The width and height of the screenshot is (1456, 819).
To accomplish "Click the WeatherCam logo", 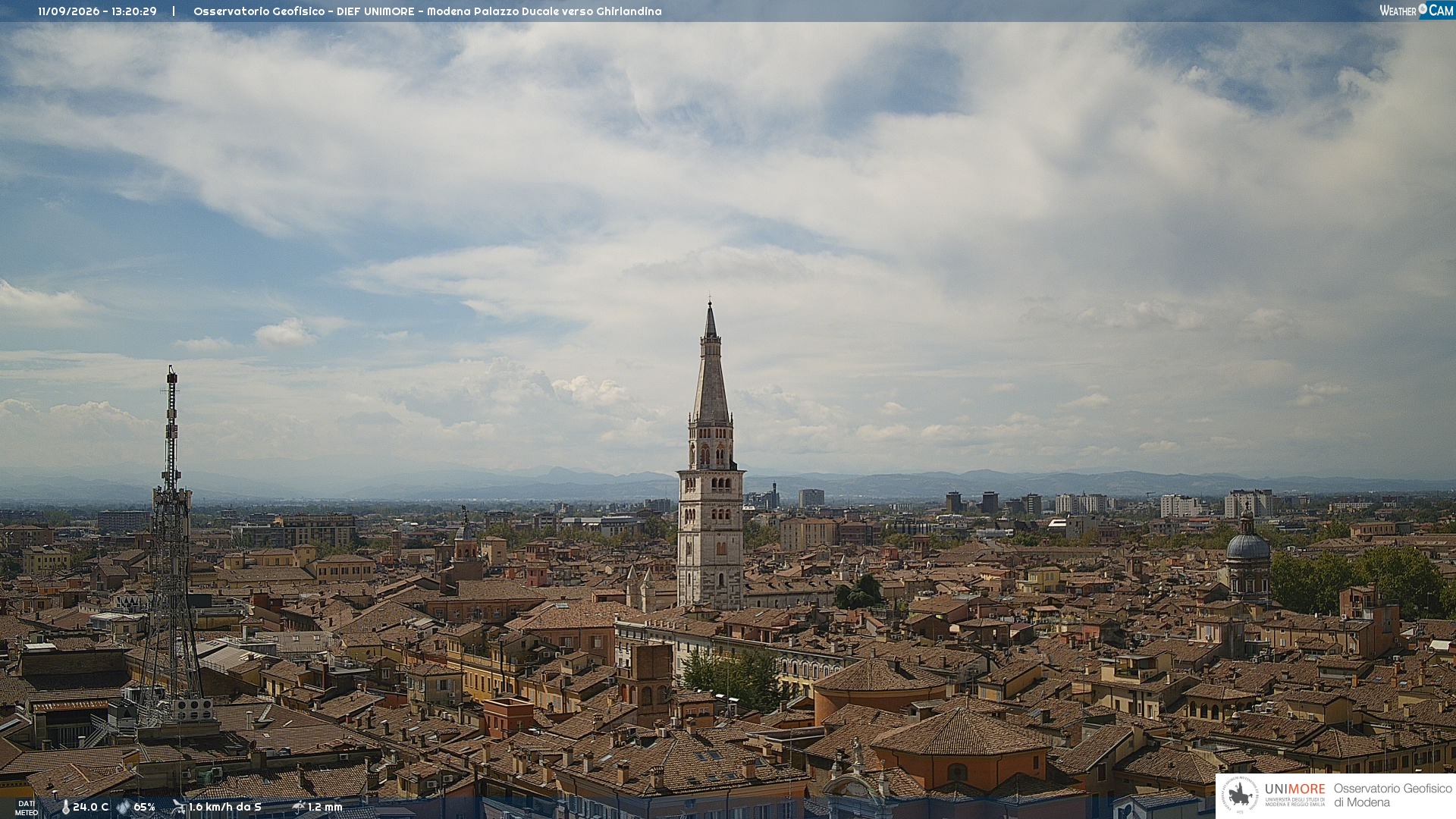I will click(1417, 11).
